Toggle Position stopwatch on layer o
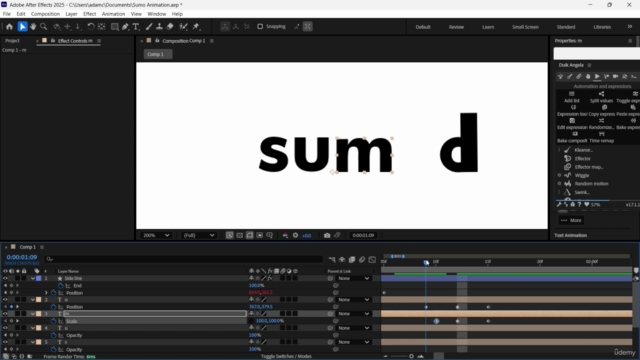 (53, 307)
